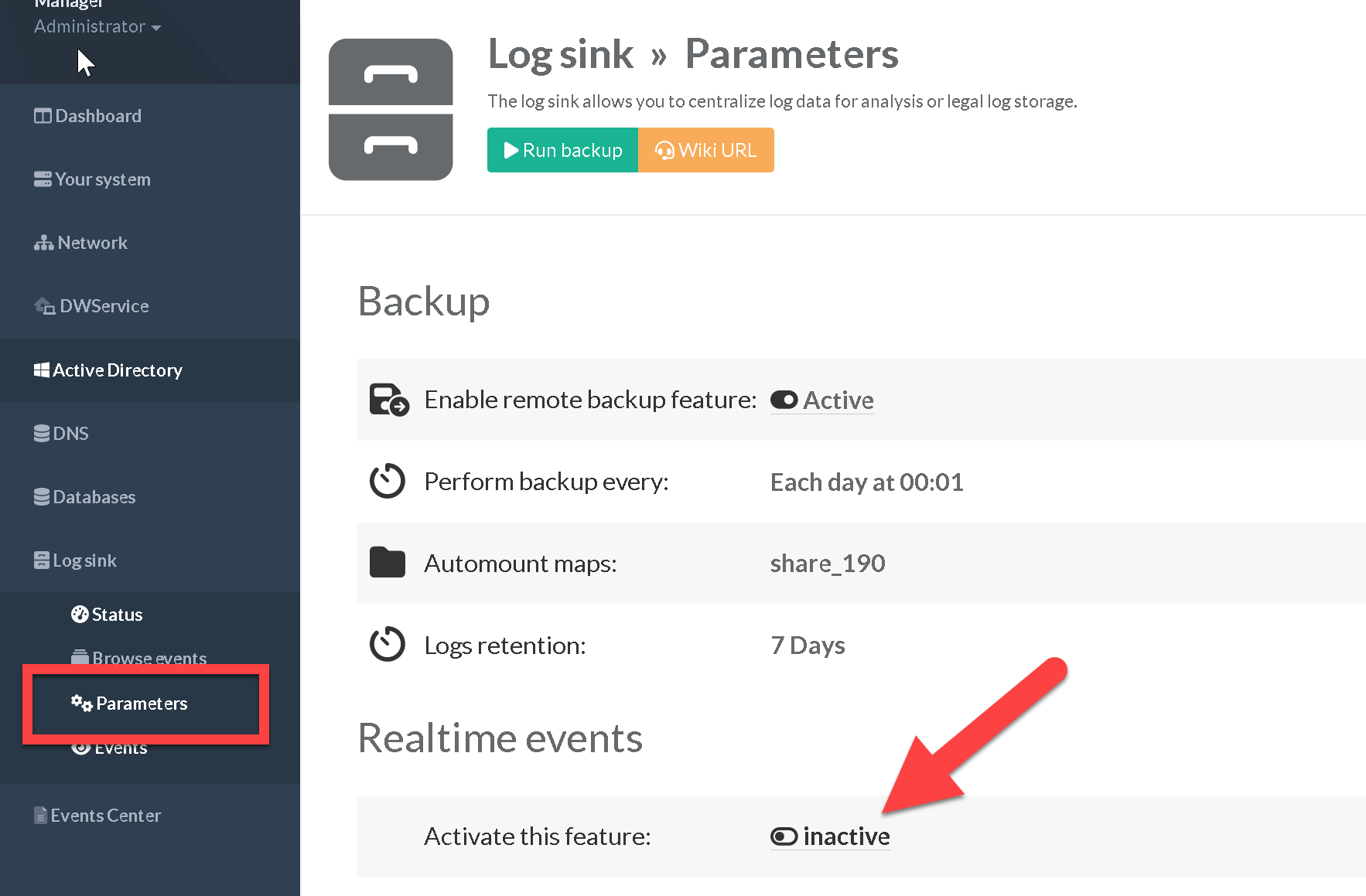Open the Administrator dropdown menu
Image resolution: width=1366 pixels, height=896 pixels.
tap(97, 27)
